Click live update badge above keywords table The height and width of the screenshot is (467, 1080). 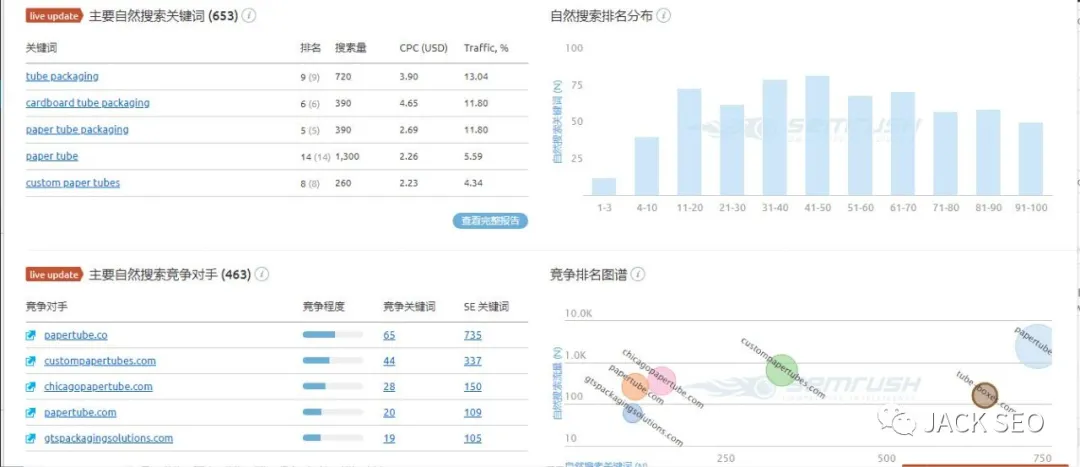(52, 16)
